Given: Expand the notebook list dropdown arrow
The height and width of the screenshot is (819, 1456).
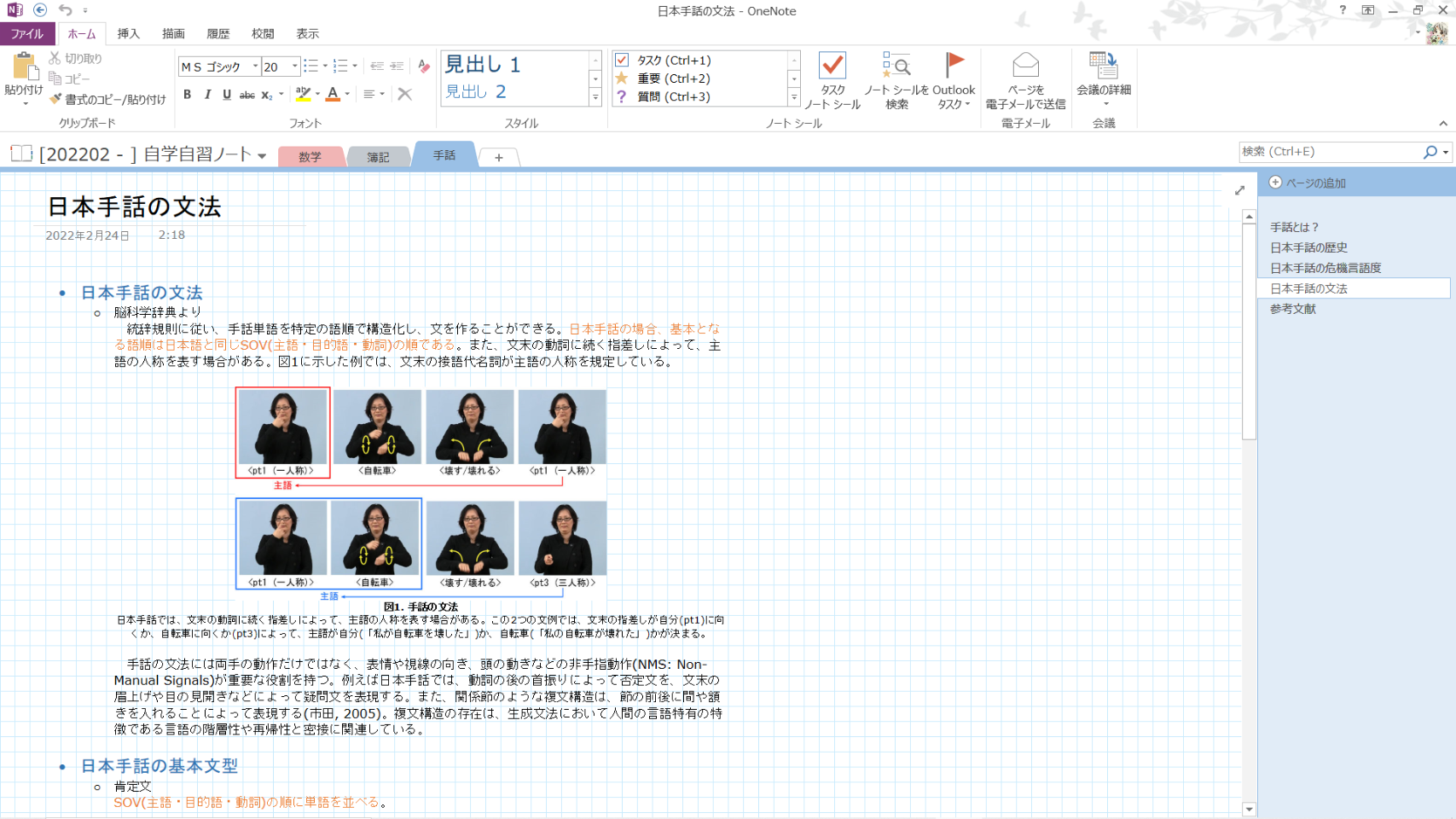Looking at the screenshot, I should (262, 156).
